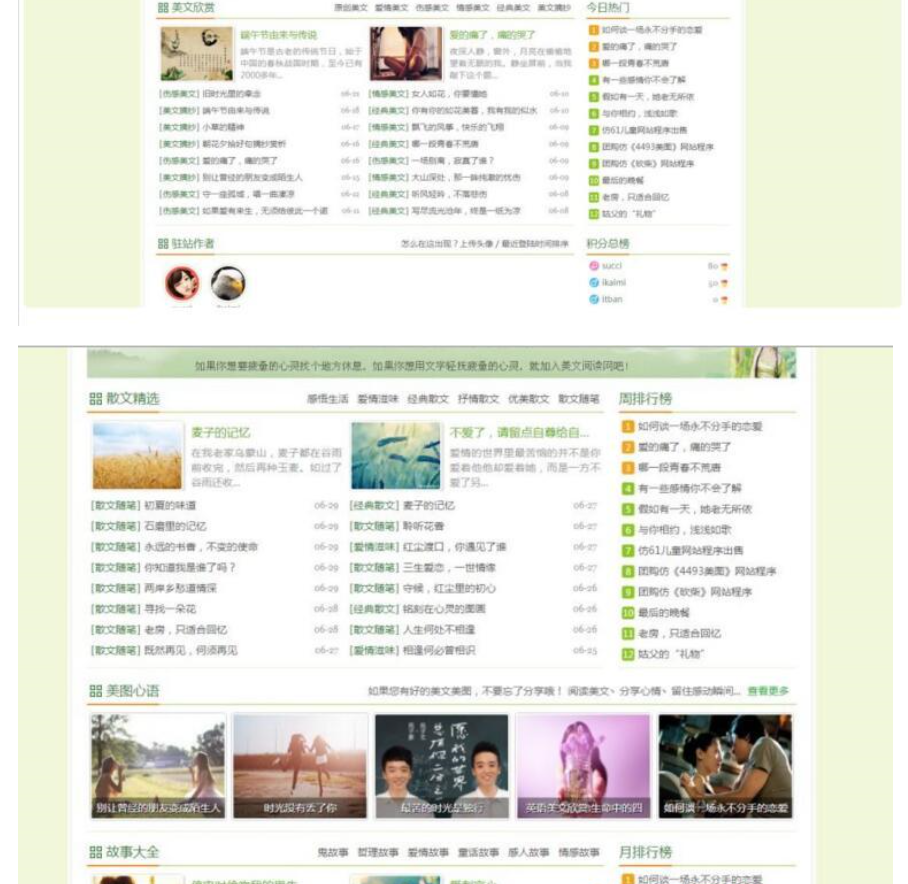Open the 如何谈一场永不分手的恋爱 photo card
This screenshot has height=884, width=908.
click(x=725, y=766)
